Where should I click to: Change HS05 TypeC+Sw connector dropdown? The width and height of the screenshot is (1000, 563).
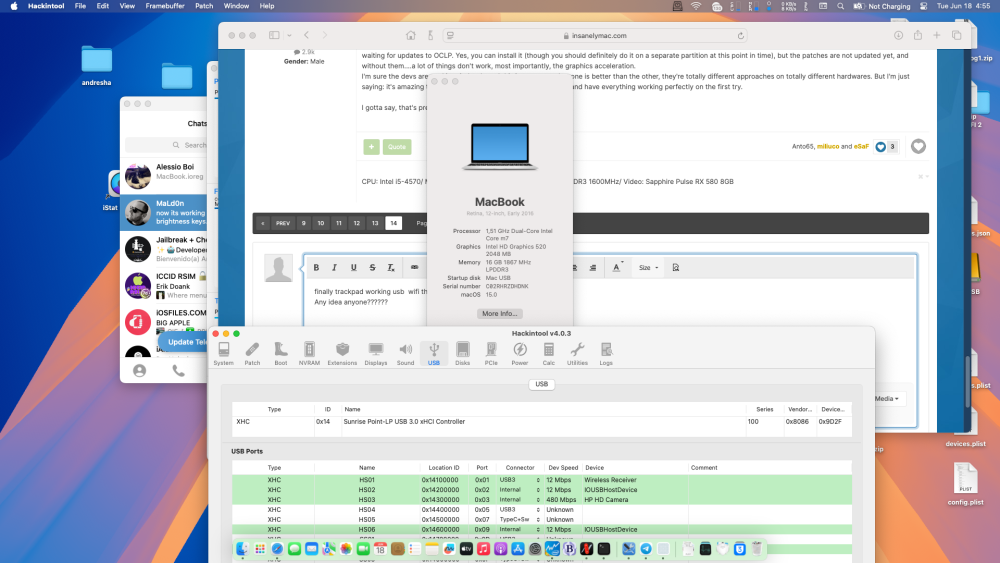click(x=520, y=520)
